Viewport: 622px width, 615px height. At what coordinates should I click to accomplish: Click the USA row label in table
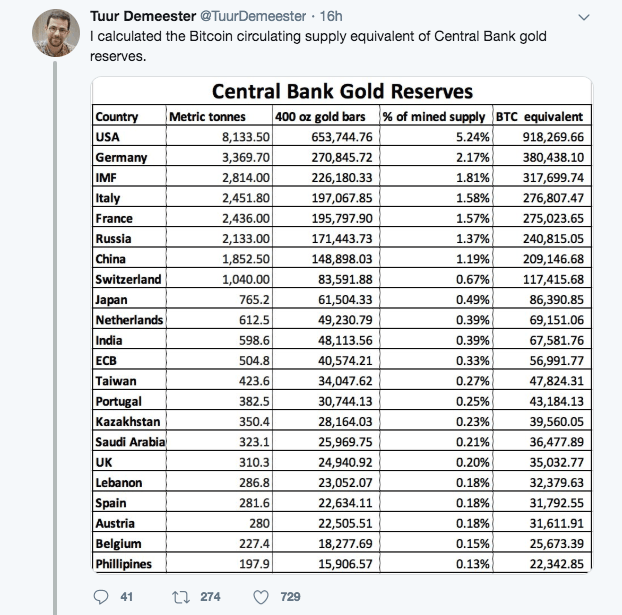pos(108,137)
